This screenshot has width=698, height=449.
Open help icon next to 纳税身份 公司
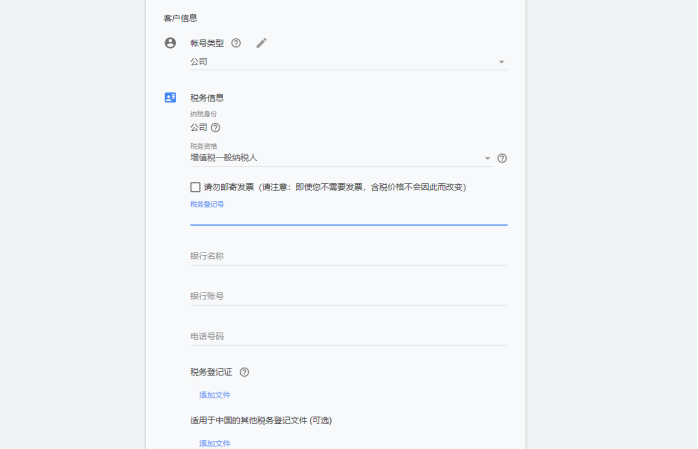pos(216,128)
